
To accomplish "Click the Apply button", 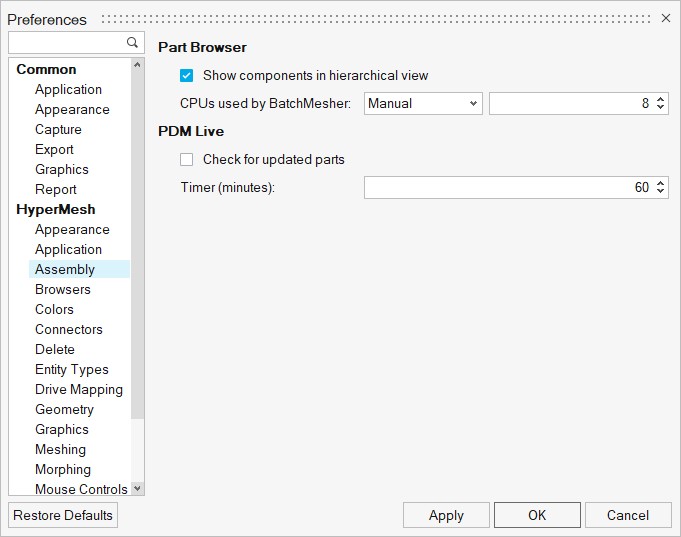I will point(446,515).
